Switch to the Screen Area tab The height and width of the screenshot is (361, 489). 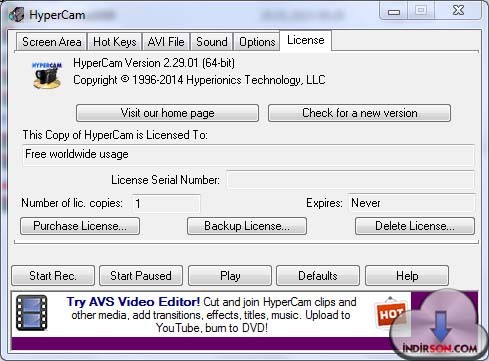tap(52, 42)
